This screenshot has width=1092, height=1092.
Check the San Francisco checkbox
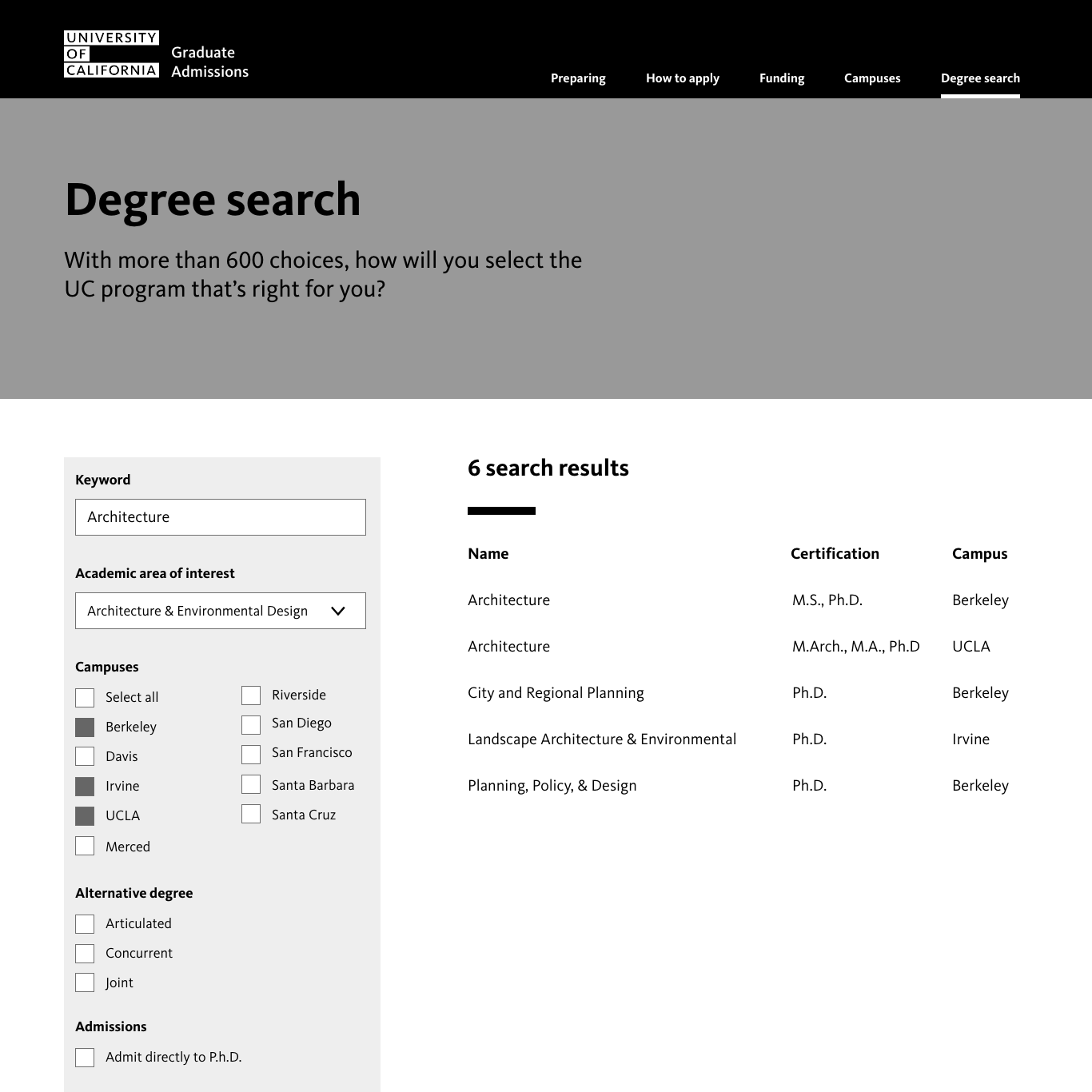pyautogui.click(x=251, y=754)
